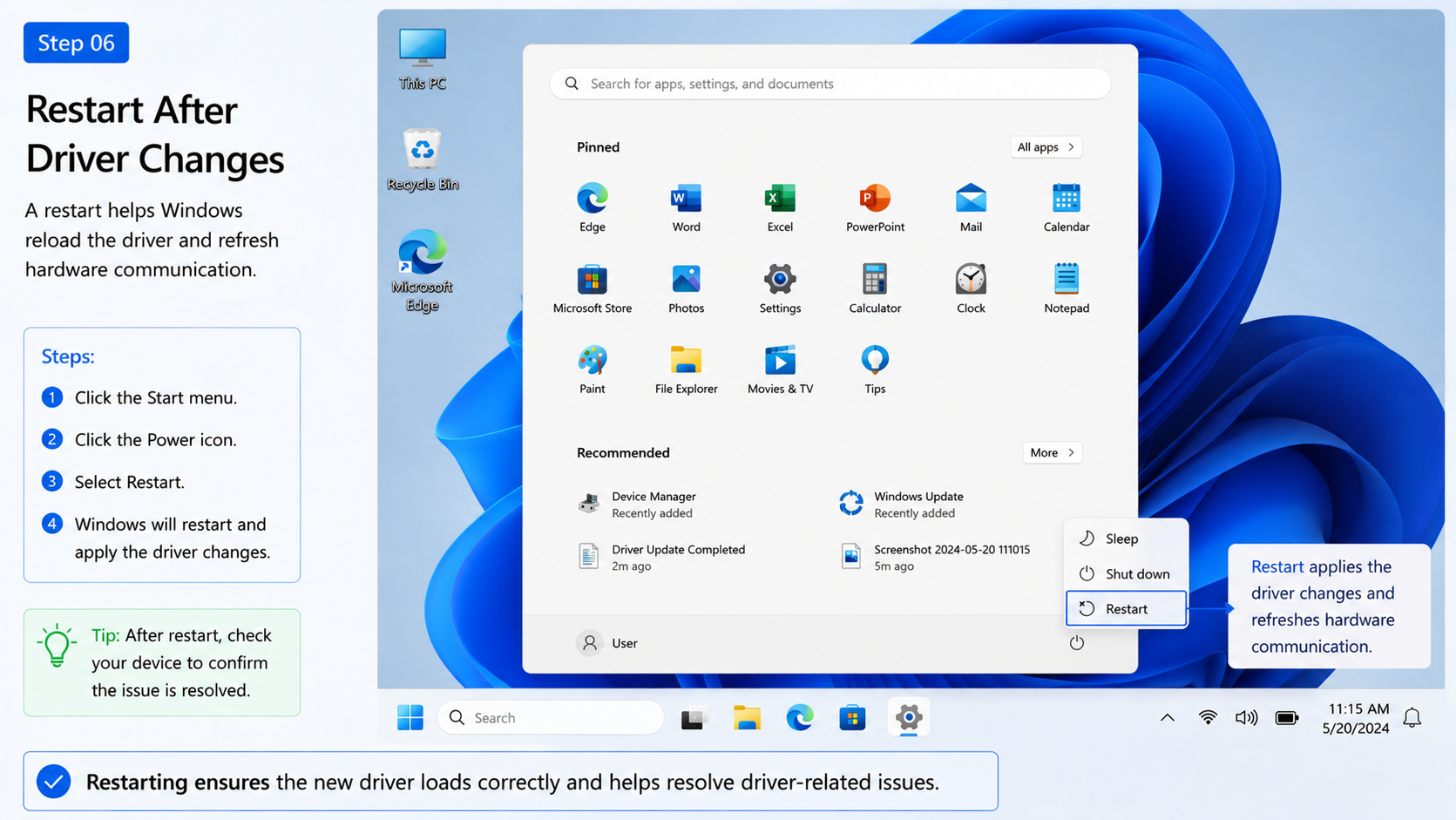Open Task View on the taskbar
Image resolution: width=1456 pixels, height=820 pixels.
click(x=694, y=718)
